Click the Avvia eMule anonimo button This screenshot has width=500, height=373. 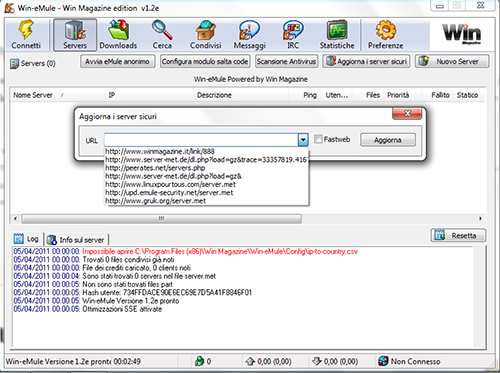[117, 62]
